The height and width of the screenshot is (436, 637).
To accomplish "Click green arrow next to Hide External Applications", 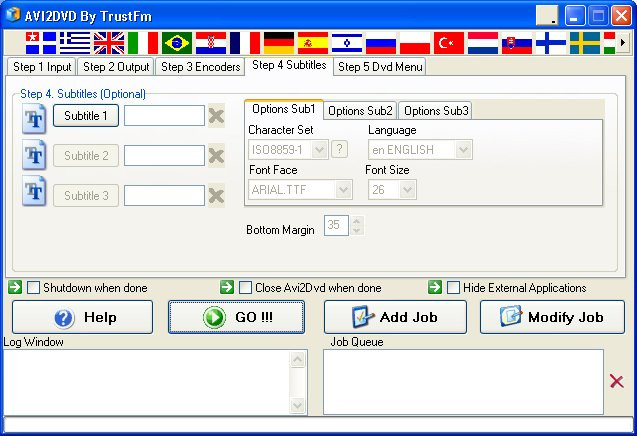I will point(435,287).
